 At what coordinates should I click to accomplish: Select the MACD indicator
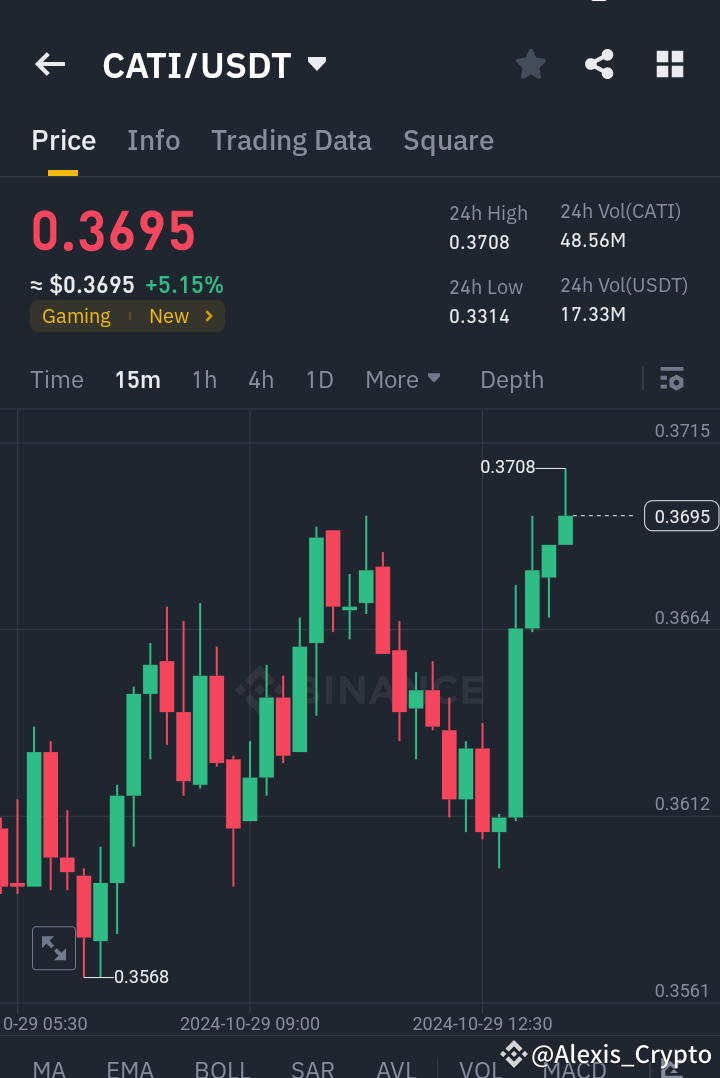tap(575, 1070)
